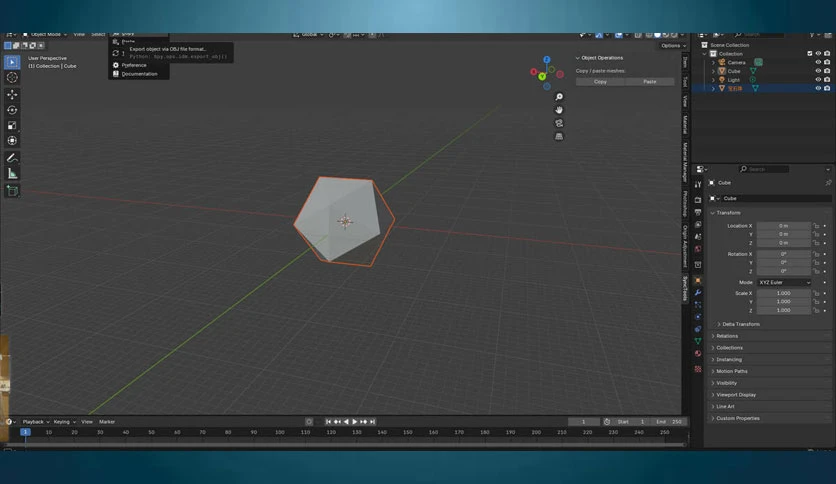Click the green Y axis on gizmo
The width and height of the screenshot is (836, 484).
pyautogui.click(x=542, y=77)
